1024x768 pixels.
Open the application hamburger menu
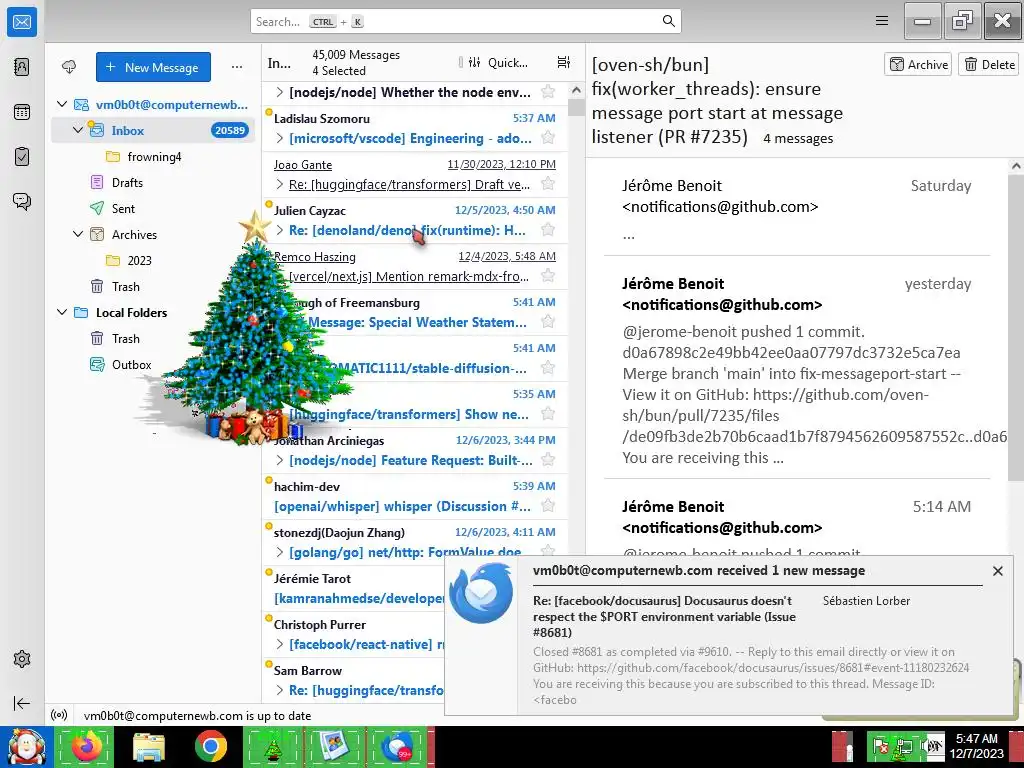coord(882,21)
